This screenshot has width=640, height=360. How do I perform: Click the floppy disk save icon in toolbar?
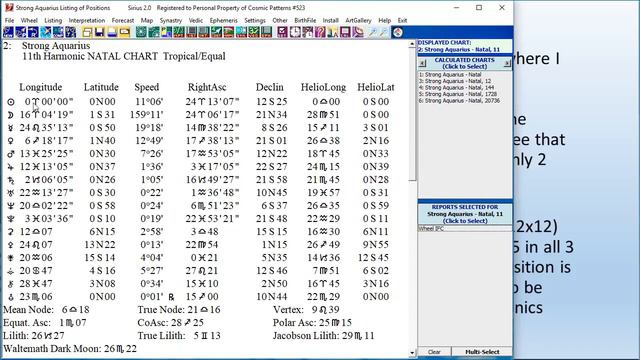coord(99,32)
